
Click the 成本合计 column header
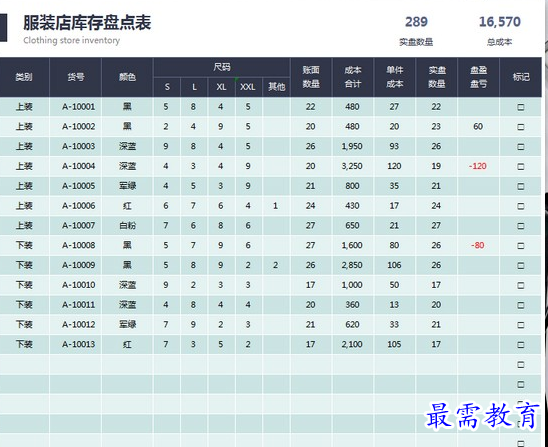click(x=353, y=77)
